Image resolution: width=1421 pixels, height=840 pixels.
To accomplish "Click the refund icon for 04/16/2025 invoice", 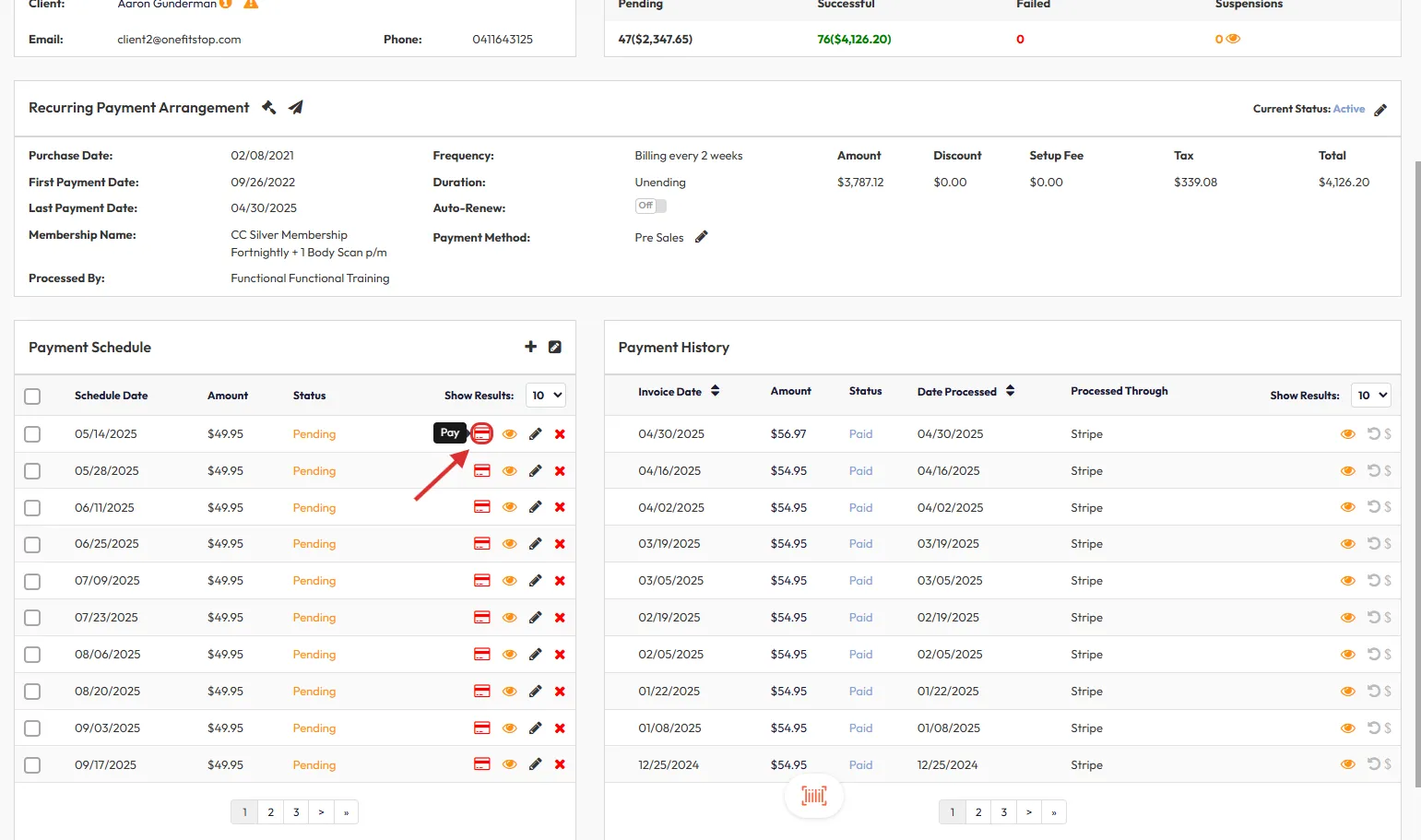I will [1374, 470].
